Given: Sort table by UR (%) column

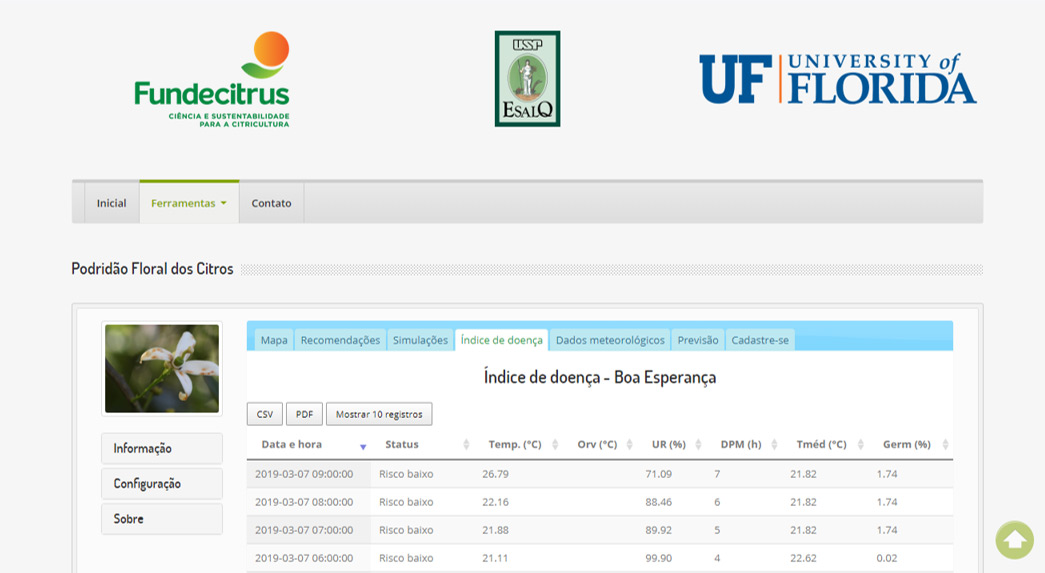Looking at the screenshot, I should click(x=673, y=444).
